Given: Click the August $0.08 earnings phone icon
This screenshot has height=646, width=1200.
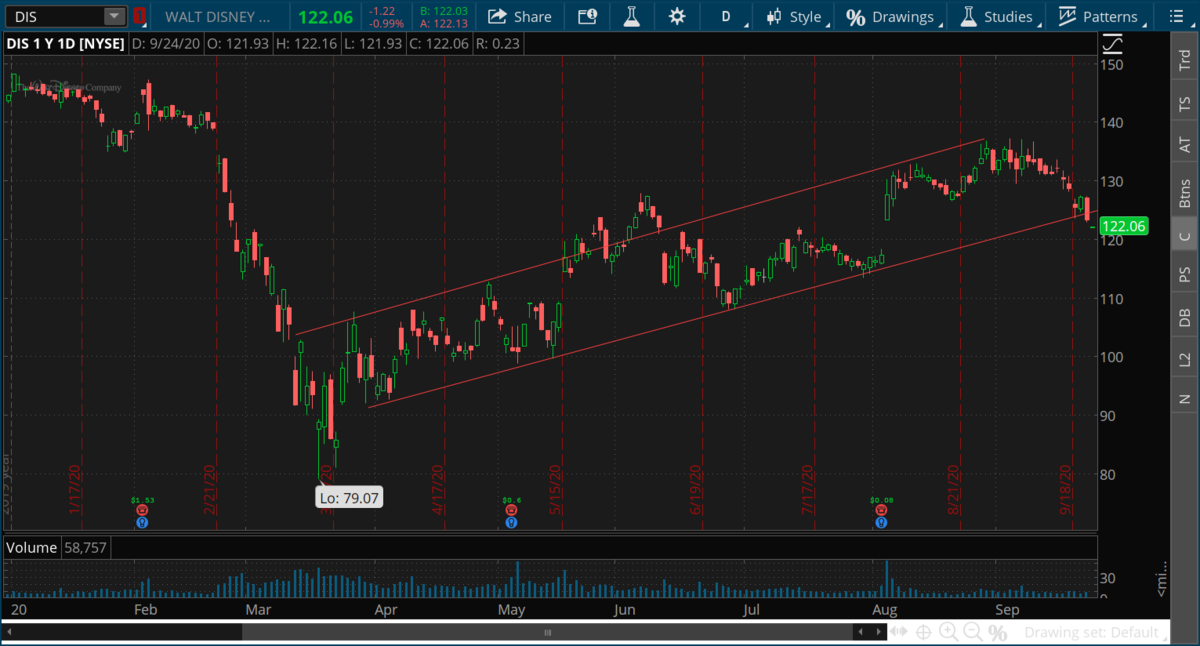Looking at the screenshot, I should (881, 509).
